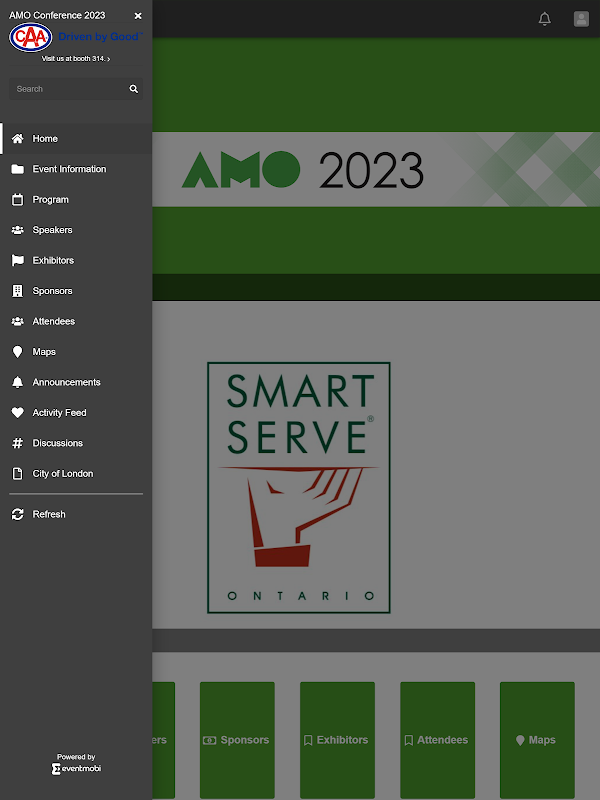Viewport: 600px width, 800px height.
Task: Click the AMO 2023 banner logo
Action: 303,169
